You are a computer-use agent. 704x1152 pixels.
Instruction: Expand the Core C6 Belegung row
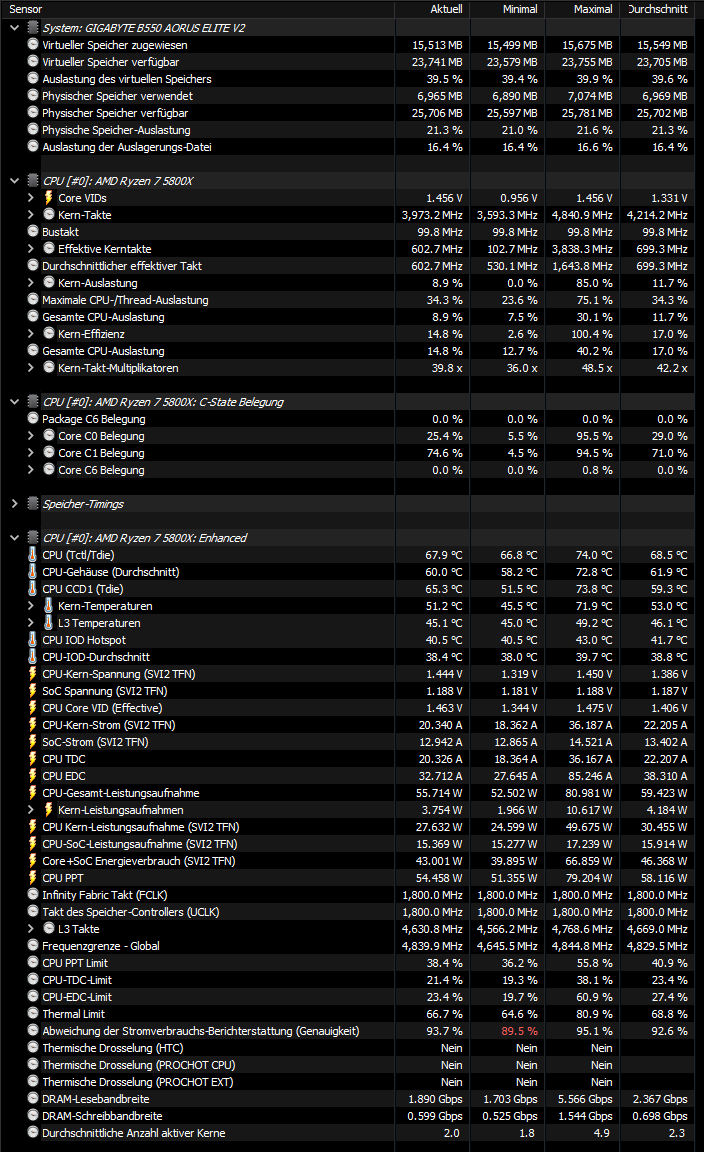coord(31,469)
